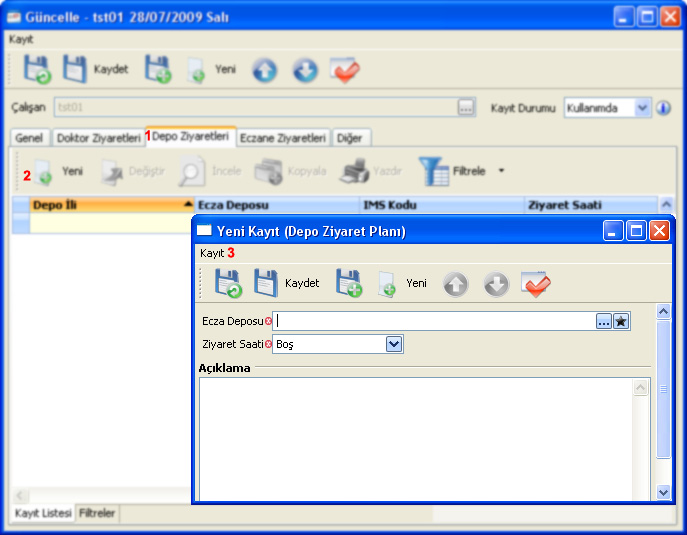Click the Ziyaret Saati column header
The width and height of the screenshot is (687, 535).
coord(591,205)
